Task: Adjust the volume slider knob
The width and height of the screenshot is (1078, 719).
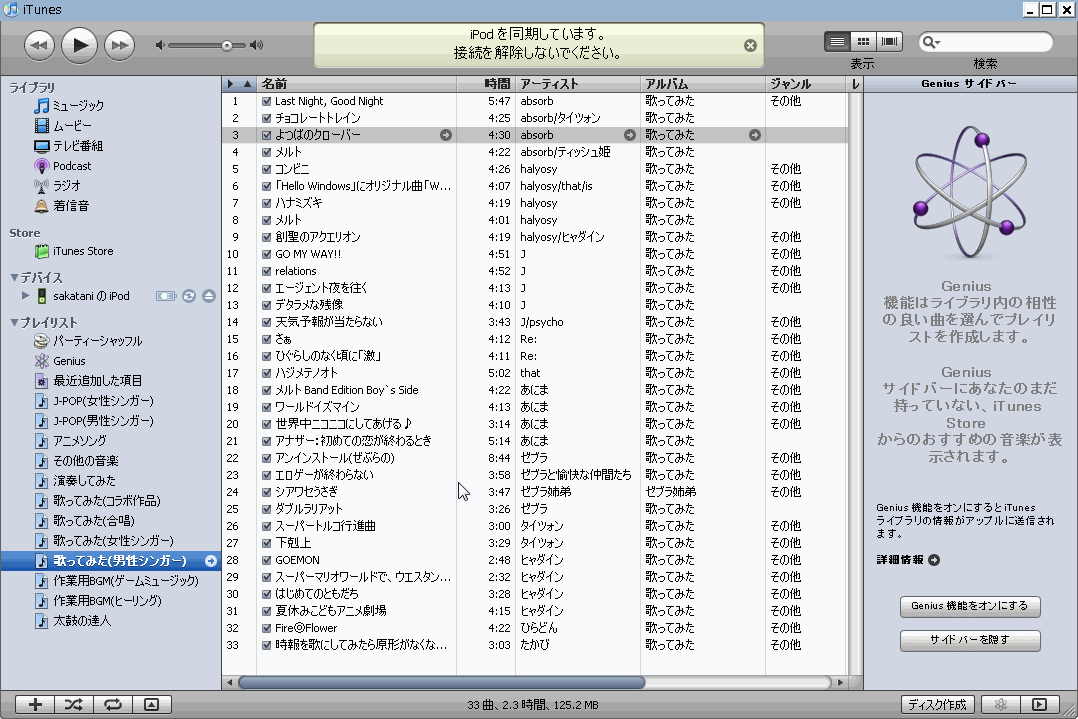Action: [226, 45]
